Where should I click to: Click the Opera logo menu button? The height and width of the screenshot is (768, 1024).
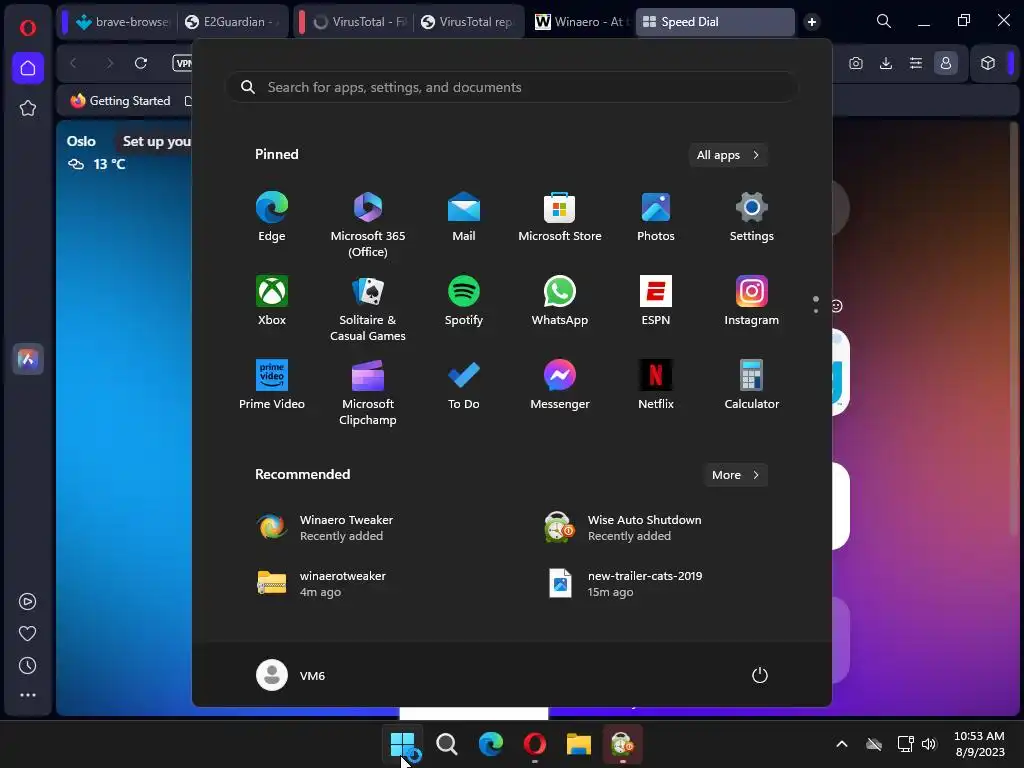click(x=27, y=27)
